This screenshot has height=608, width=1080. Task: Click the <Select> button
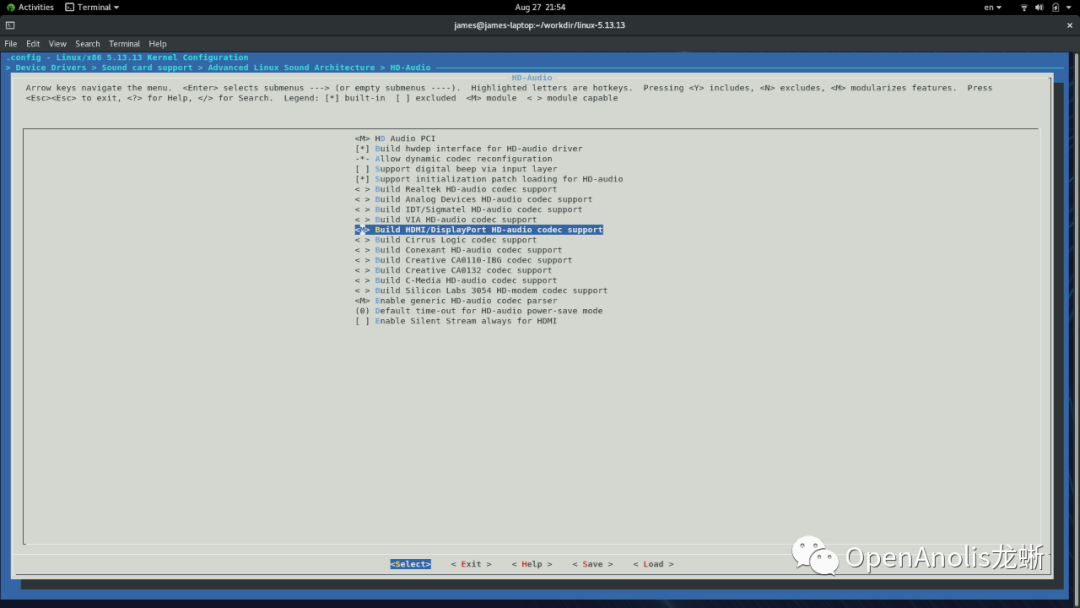pyautogui.click(x=411, y=564)
